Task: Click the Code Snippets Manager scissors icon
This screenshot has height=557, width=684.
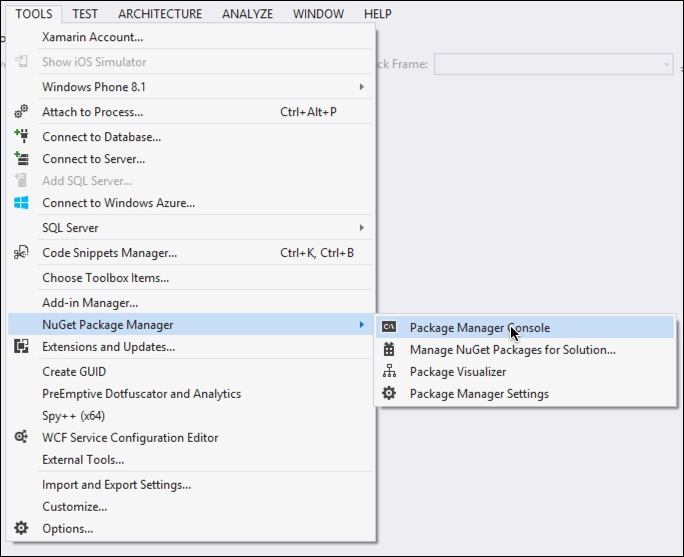Action: [x=21, y=253]
